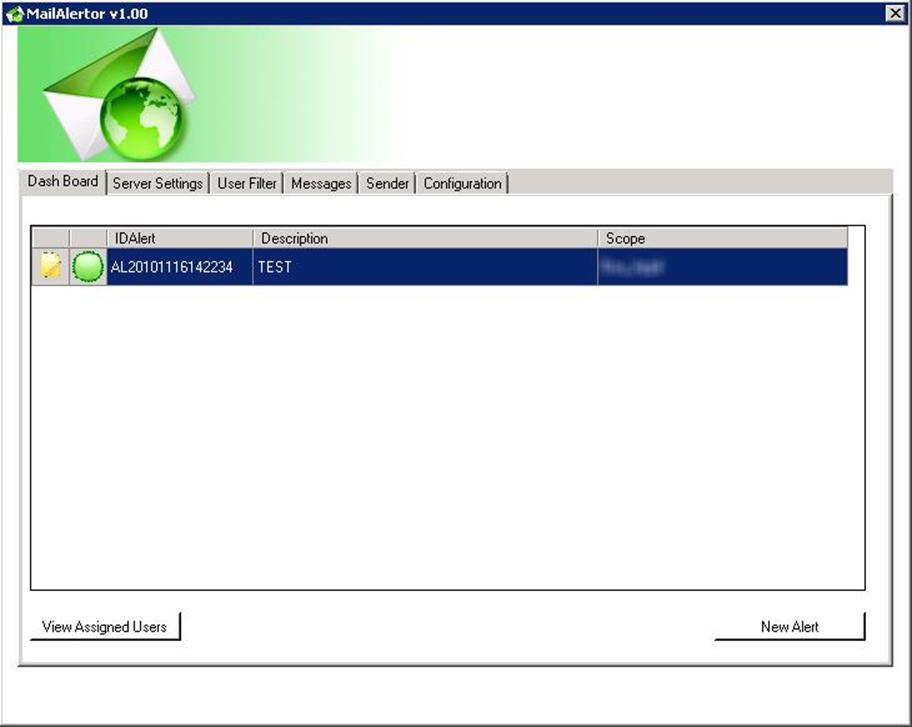The width and height of the screenshot is (912, 727).
Task: Switch to the Configuration tab
Action: coord(462,184)
